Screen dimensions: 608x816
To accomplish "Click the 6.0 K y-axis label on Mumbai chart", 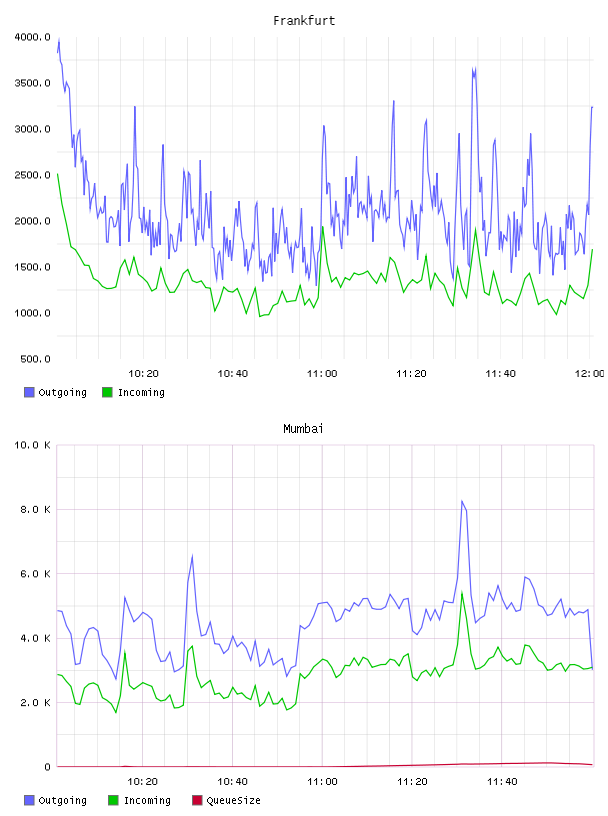I will click(35, 574).
